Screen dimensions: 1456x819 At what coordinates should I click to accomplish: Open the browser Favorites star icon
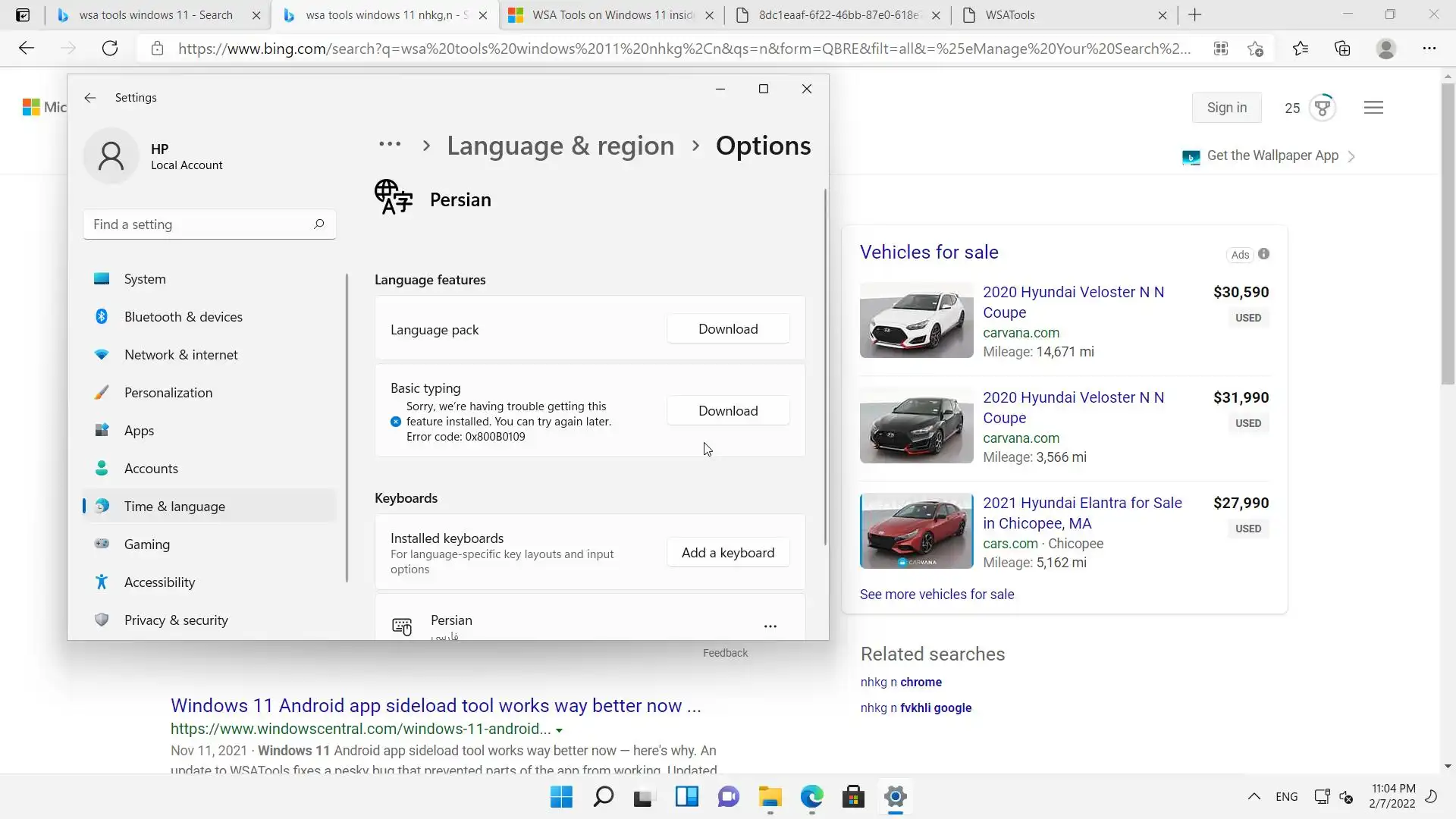[1301, 49]
